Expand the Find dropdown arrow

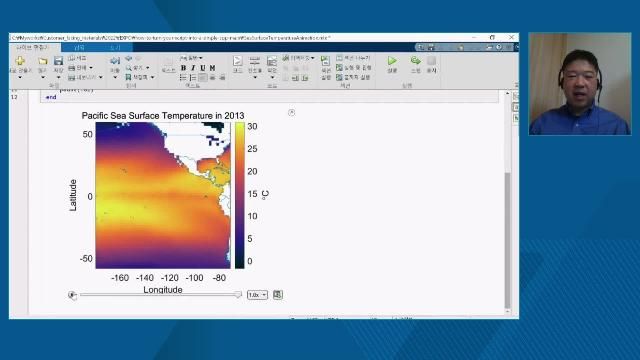pyautogui.click(x=148, y=68)
